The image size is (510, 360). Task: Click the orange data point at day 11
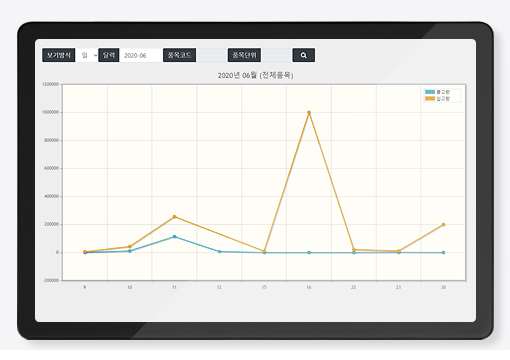174,217
